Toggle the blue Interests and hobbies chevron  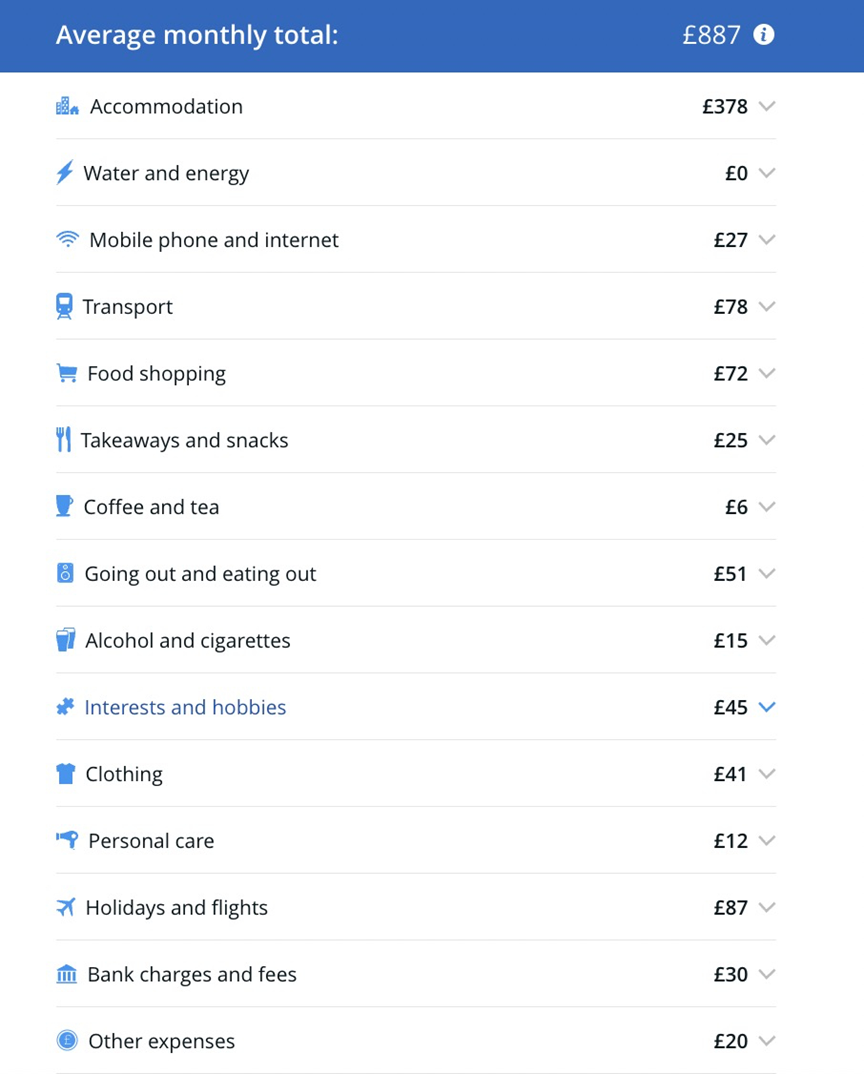click(x=767, y=707)
